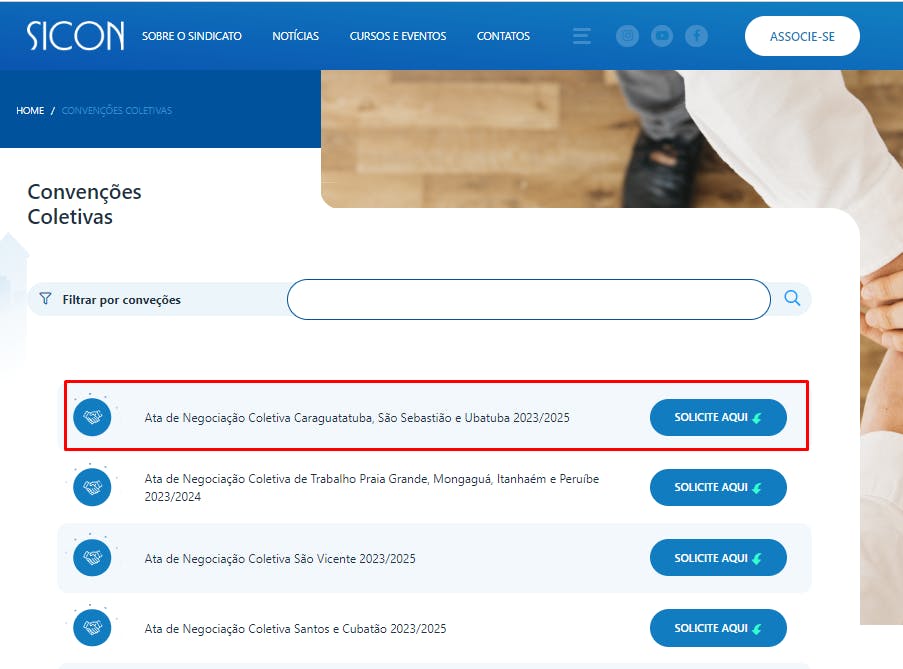Click the Filtrar por conveções label
903x669 pixels.
tap(122, 300)
